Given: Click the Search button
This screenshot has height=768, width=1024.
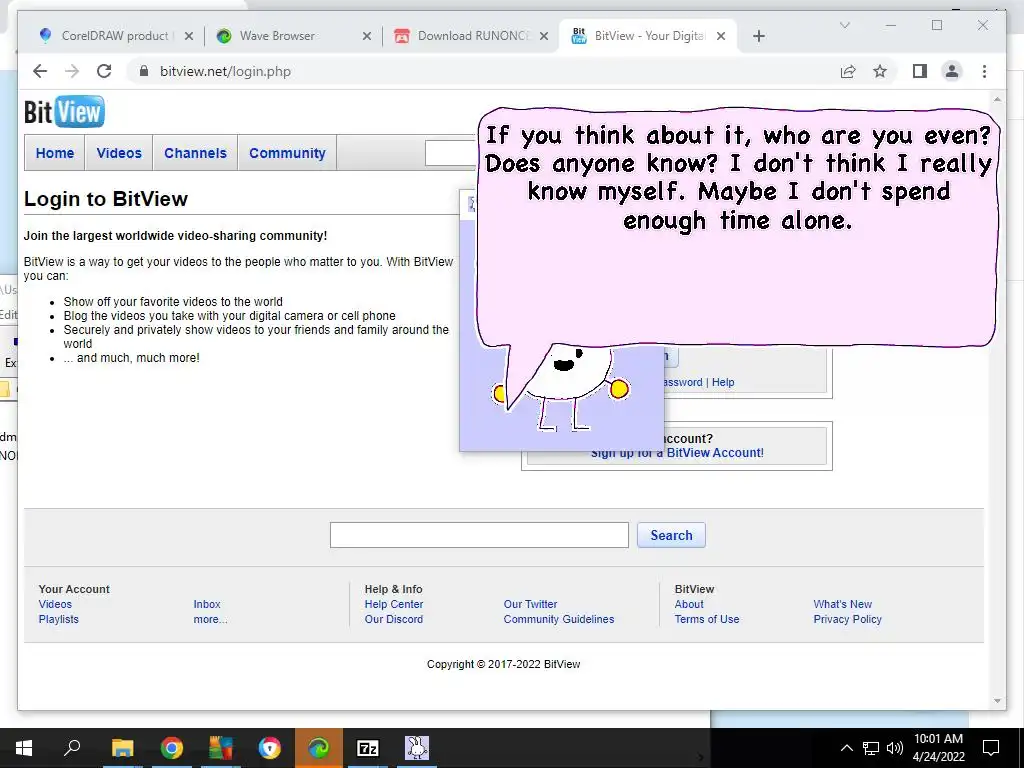Looking at the screenshot, I should tap(671, 535).
